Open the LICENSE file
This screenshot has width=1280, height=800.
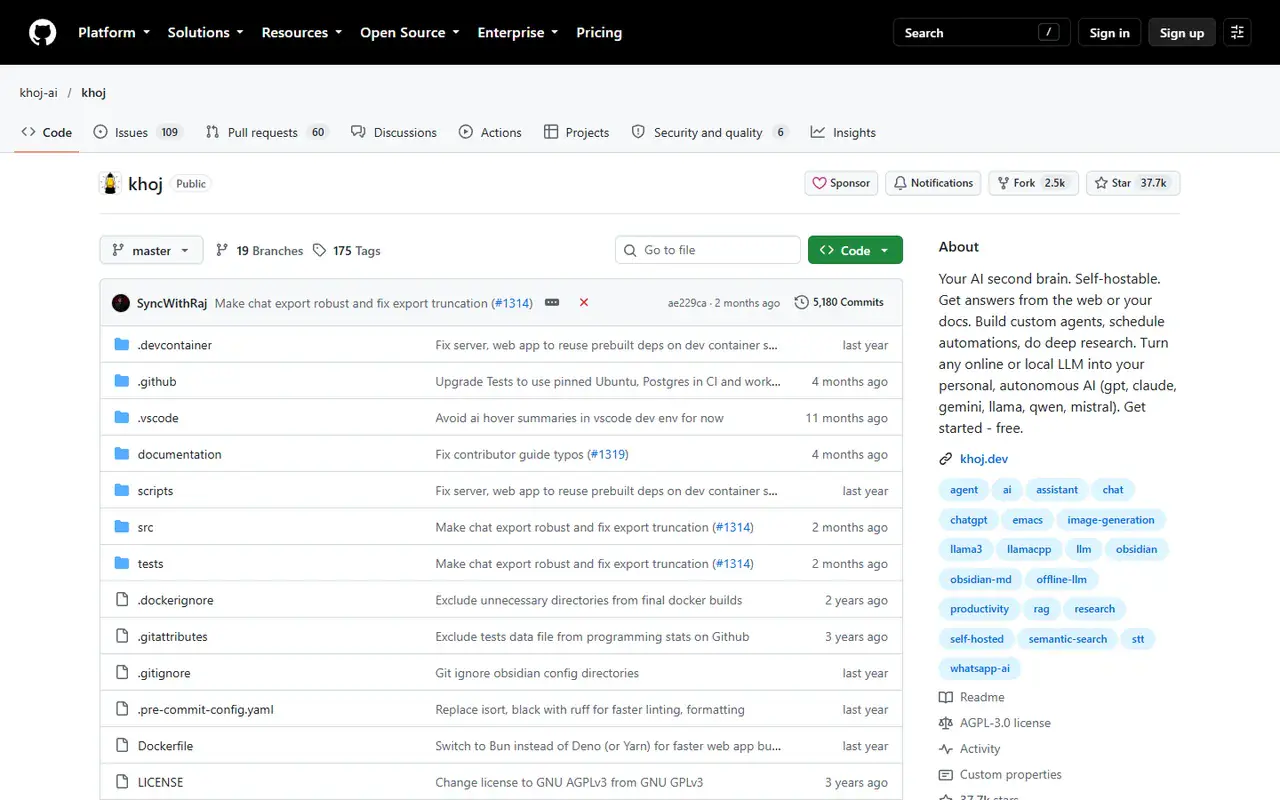[x=161, y=782]
